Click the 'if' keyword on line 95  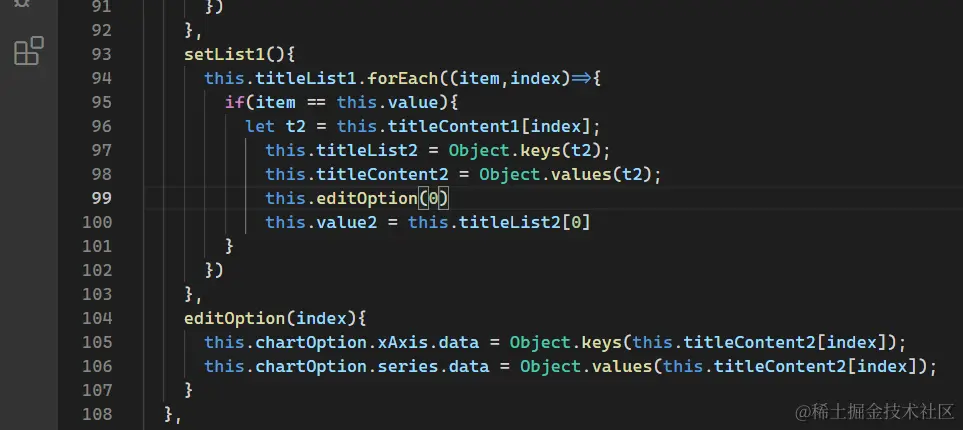(x=234, y=102)
